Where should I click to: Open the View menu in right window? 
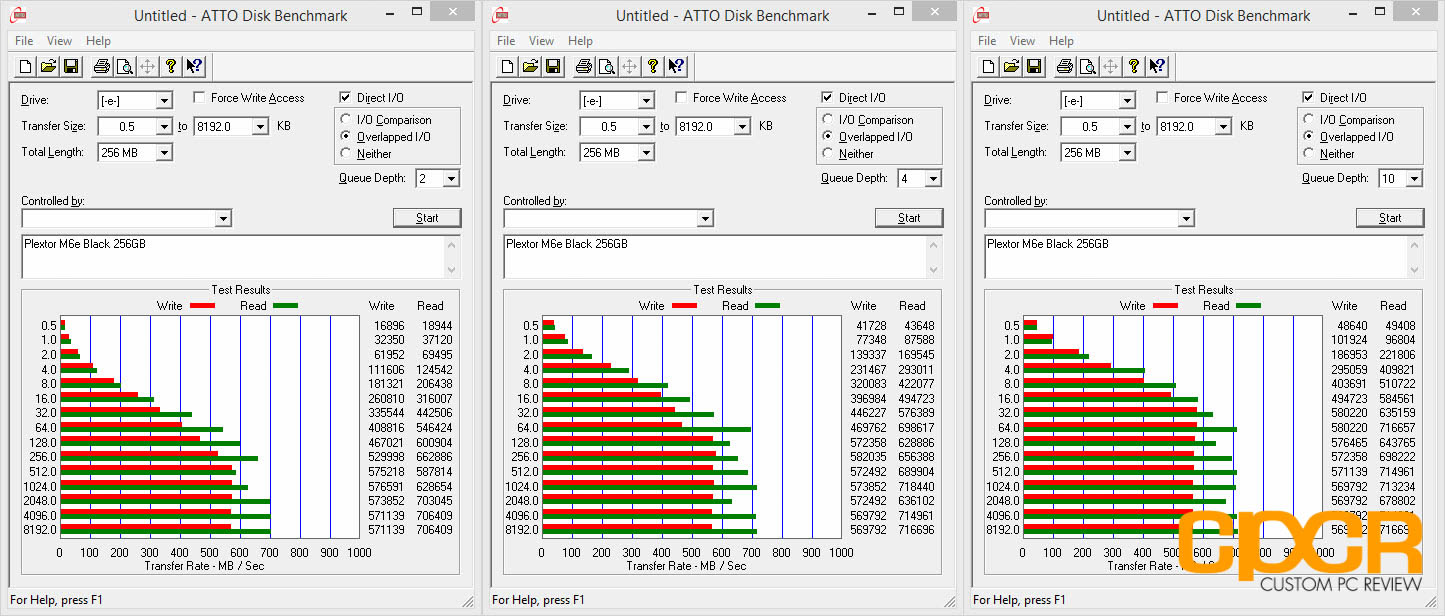(1022, 41)
